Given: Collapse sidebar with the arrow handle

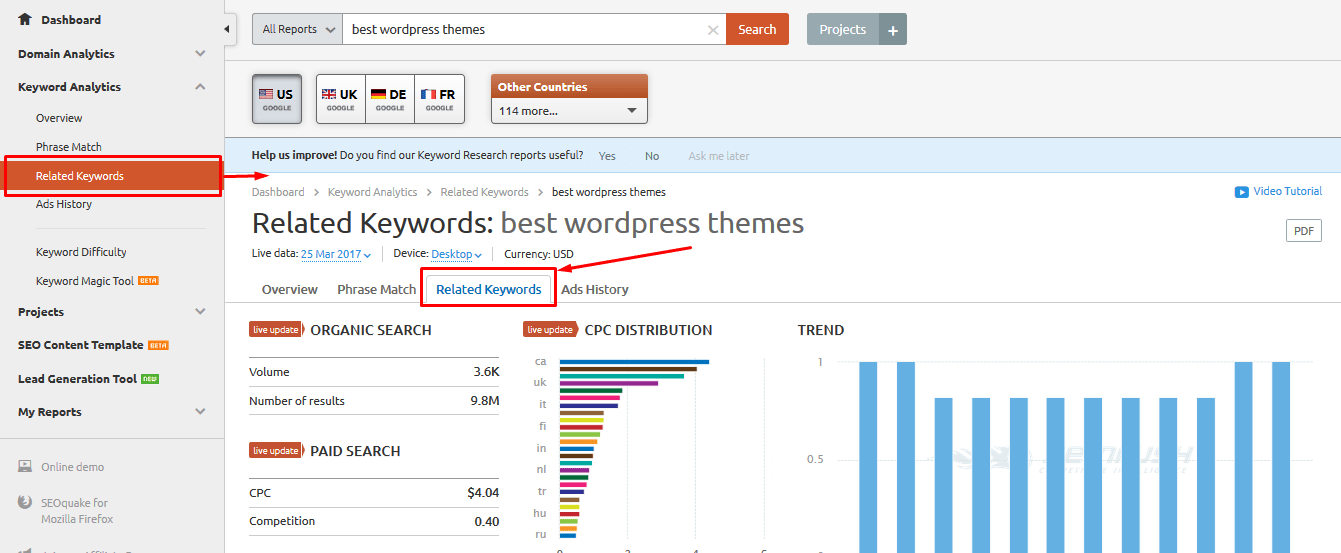Looking at the screenshot, I should 227,29.
